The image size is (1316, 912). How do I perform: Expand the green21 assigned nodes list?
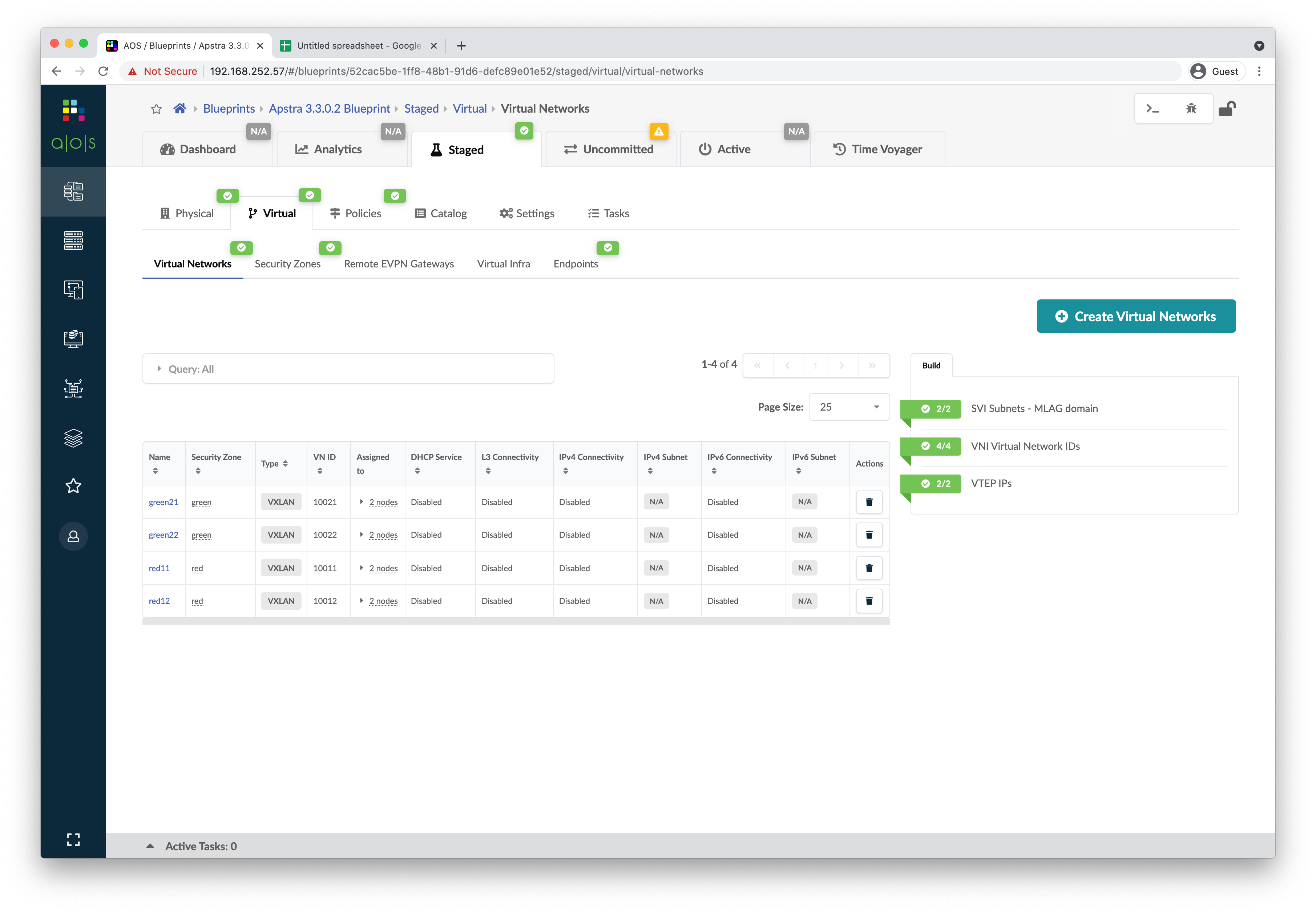(x=362, y=502)
